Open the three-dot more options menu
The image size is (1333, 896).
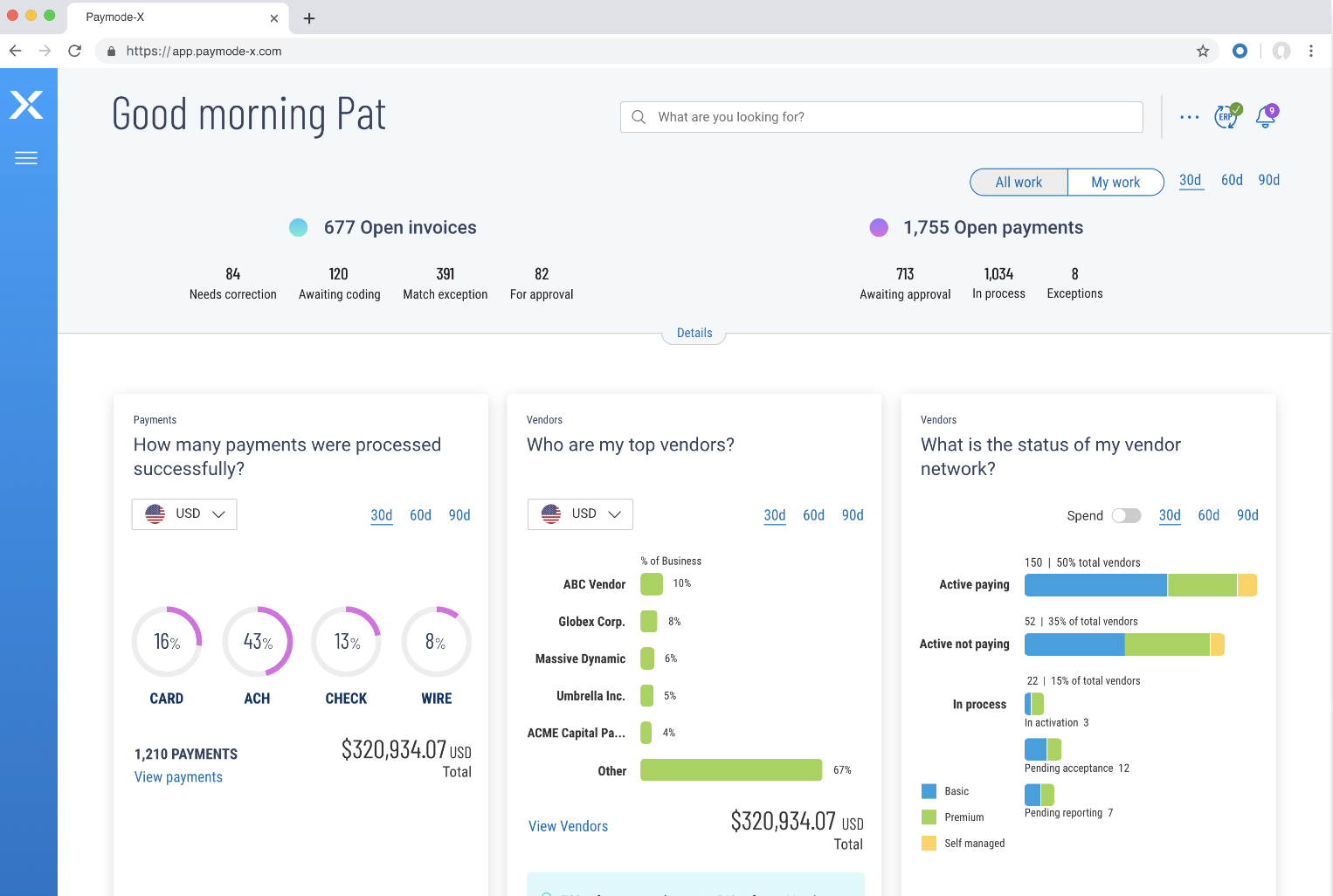pos(1189,117)
